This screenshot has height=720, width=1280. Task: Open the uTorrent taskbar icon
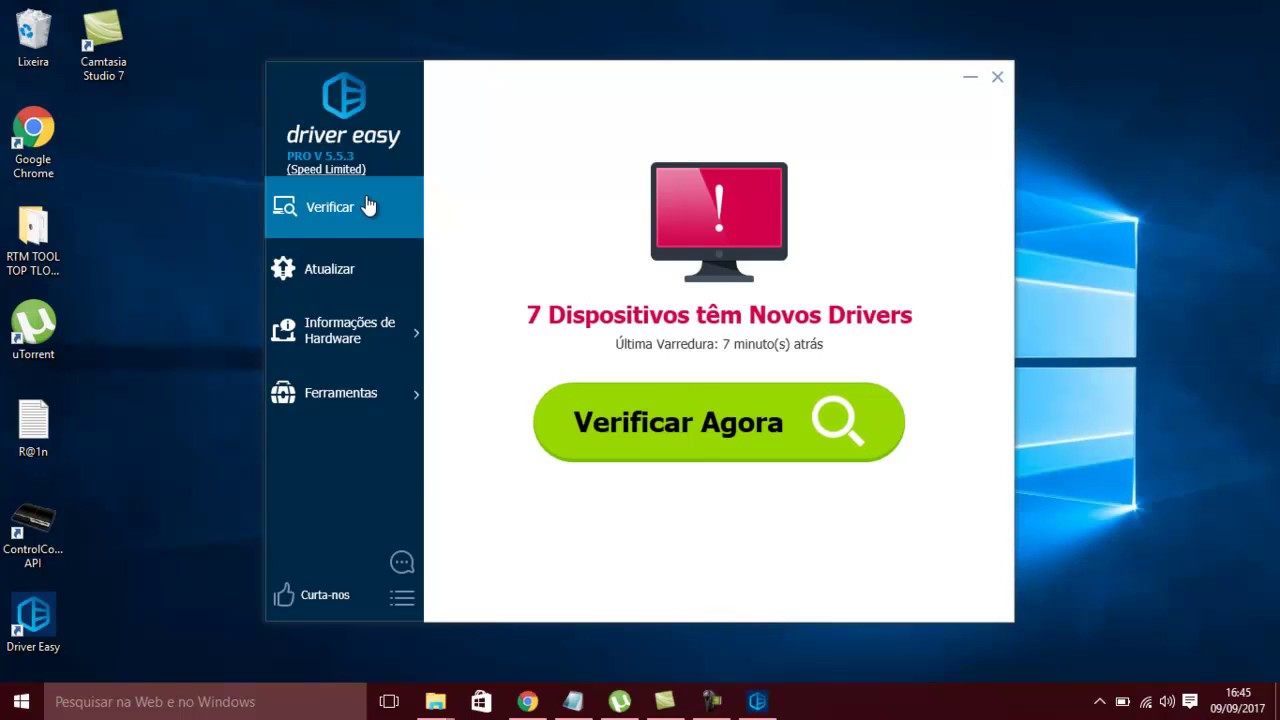(x=619, y=701)
